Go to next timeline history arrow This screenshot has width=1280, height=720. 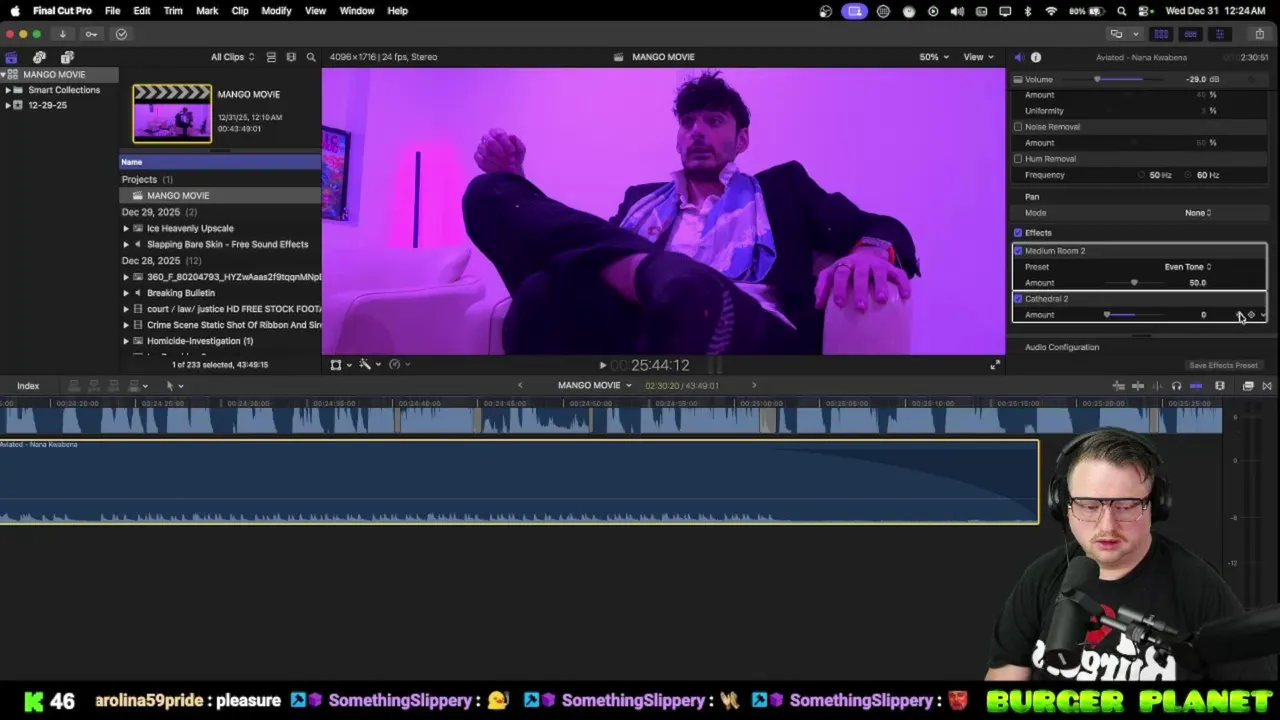coord(754,385)
